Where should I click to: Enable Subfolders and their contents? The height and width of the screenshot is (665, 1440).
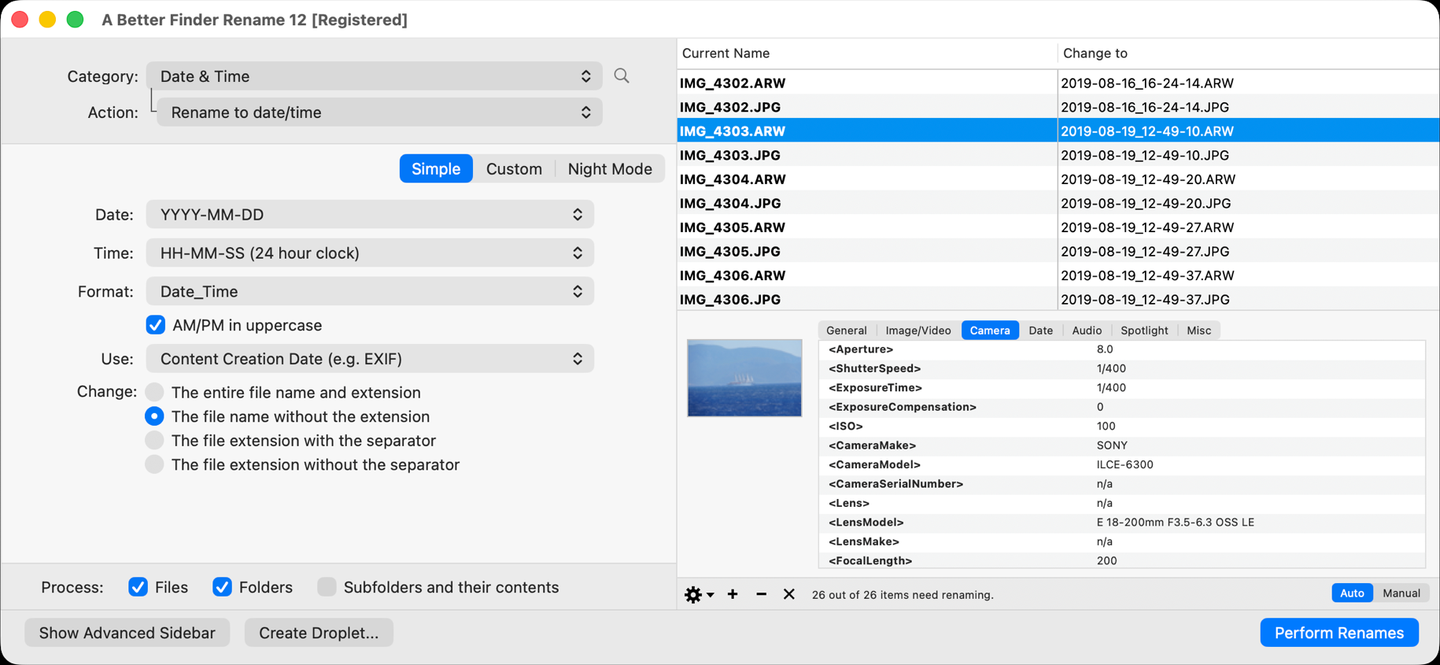pyautogui.click(x=326, y=587)
